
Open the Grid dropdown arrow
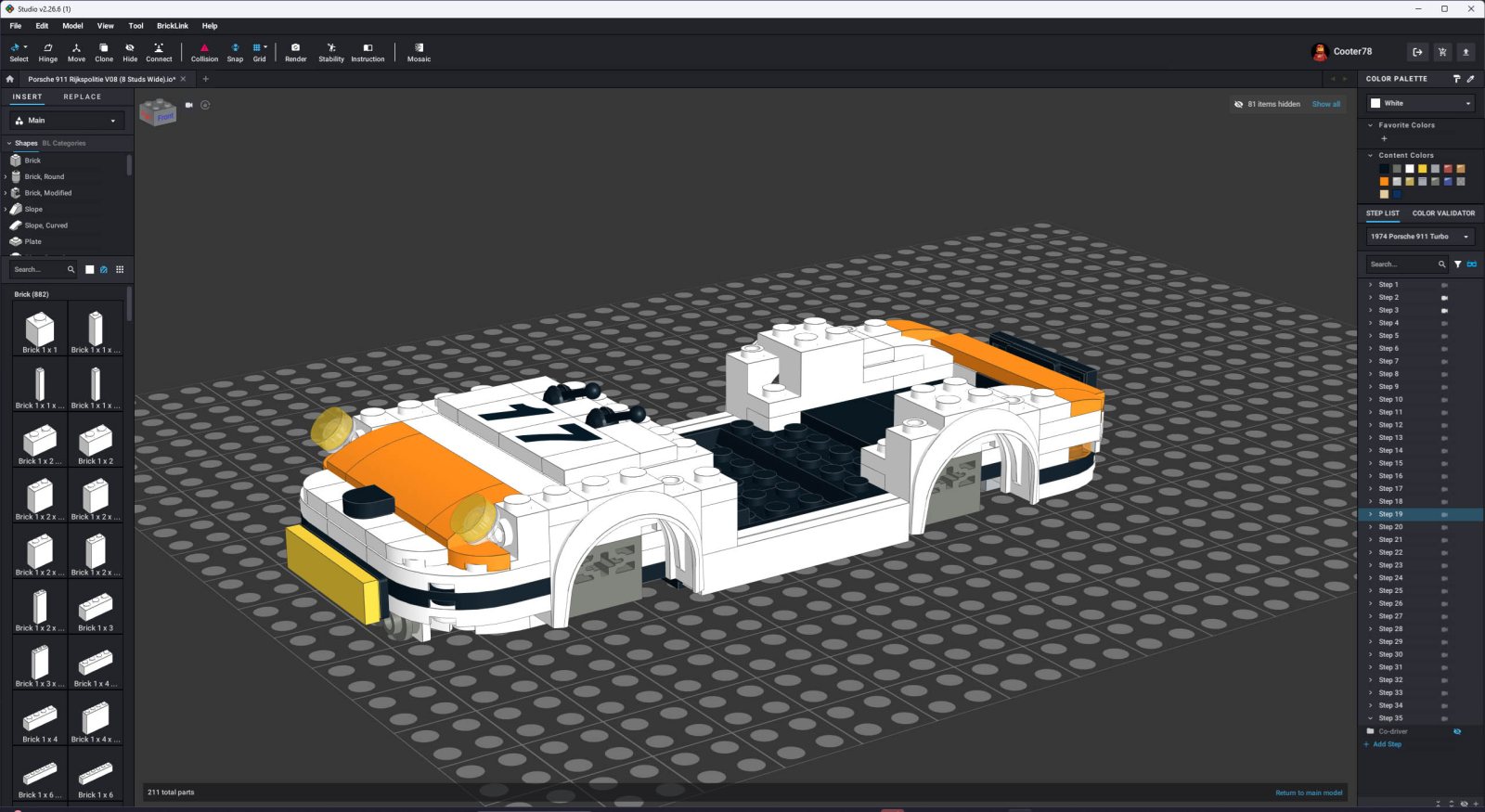point(265,47)
